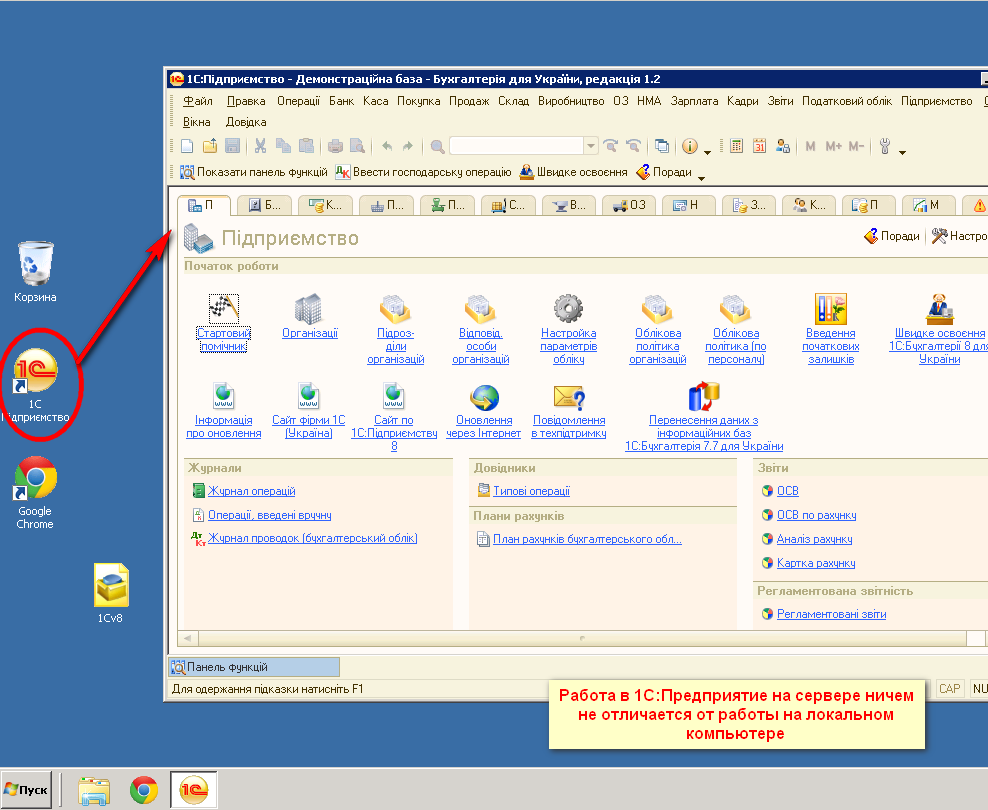Switch to the М tab
988x810 pixels.
[x=928, y=205]
